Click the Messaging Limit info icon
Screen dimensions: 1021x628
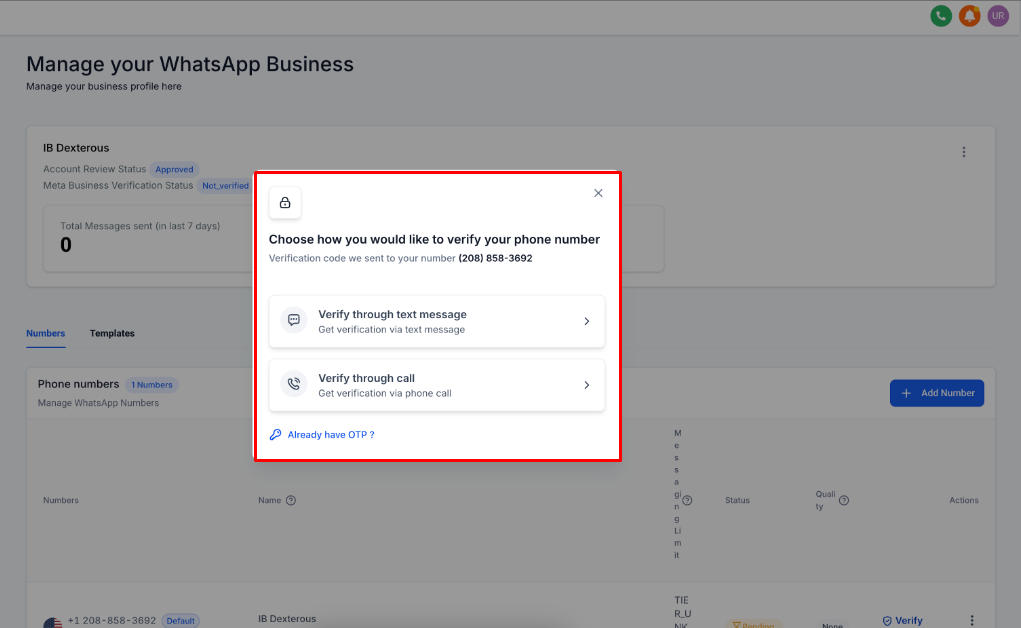(687, 500)
